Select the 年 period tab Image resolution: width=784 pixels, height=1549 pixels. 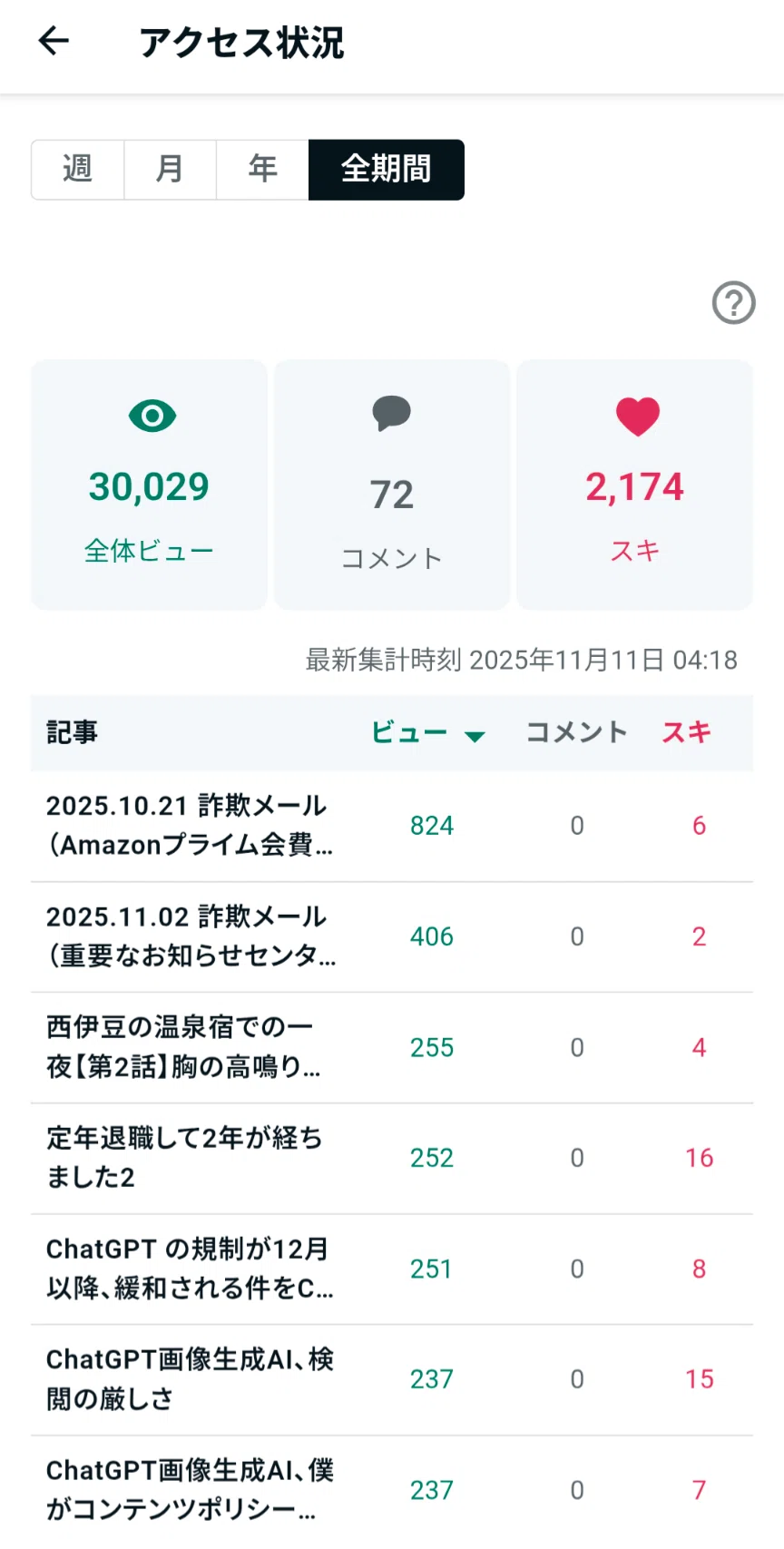(x=263, y=170)
